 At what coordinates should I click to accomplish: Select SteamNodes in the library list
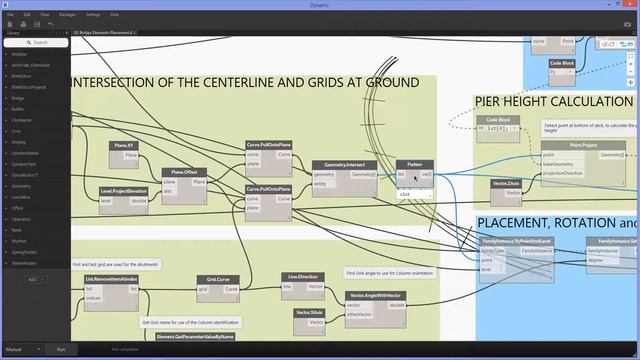click(x=24, y=263)
